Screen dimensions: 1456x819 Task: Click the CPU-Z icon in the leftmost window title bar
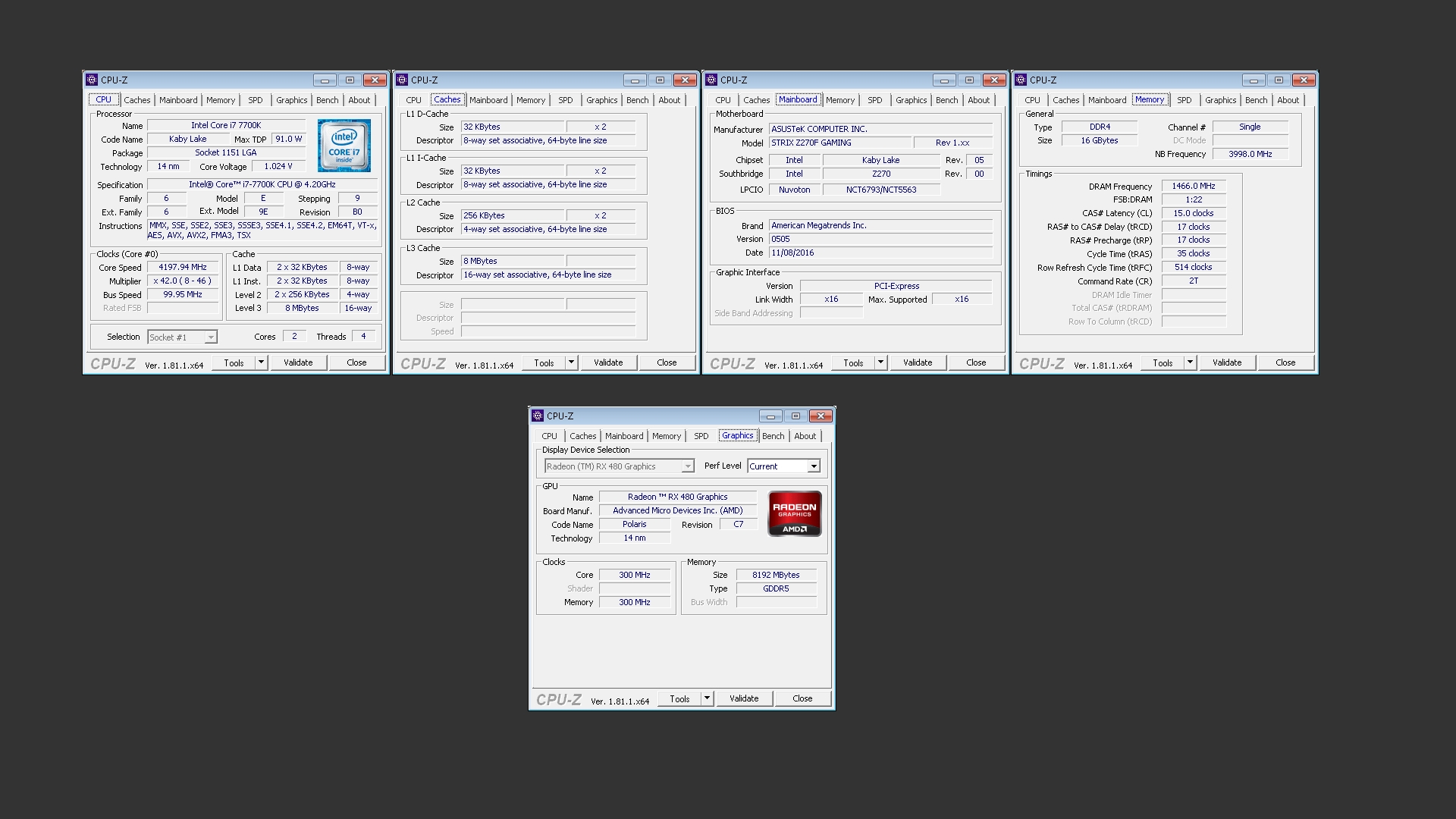(x=92, y=80)
